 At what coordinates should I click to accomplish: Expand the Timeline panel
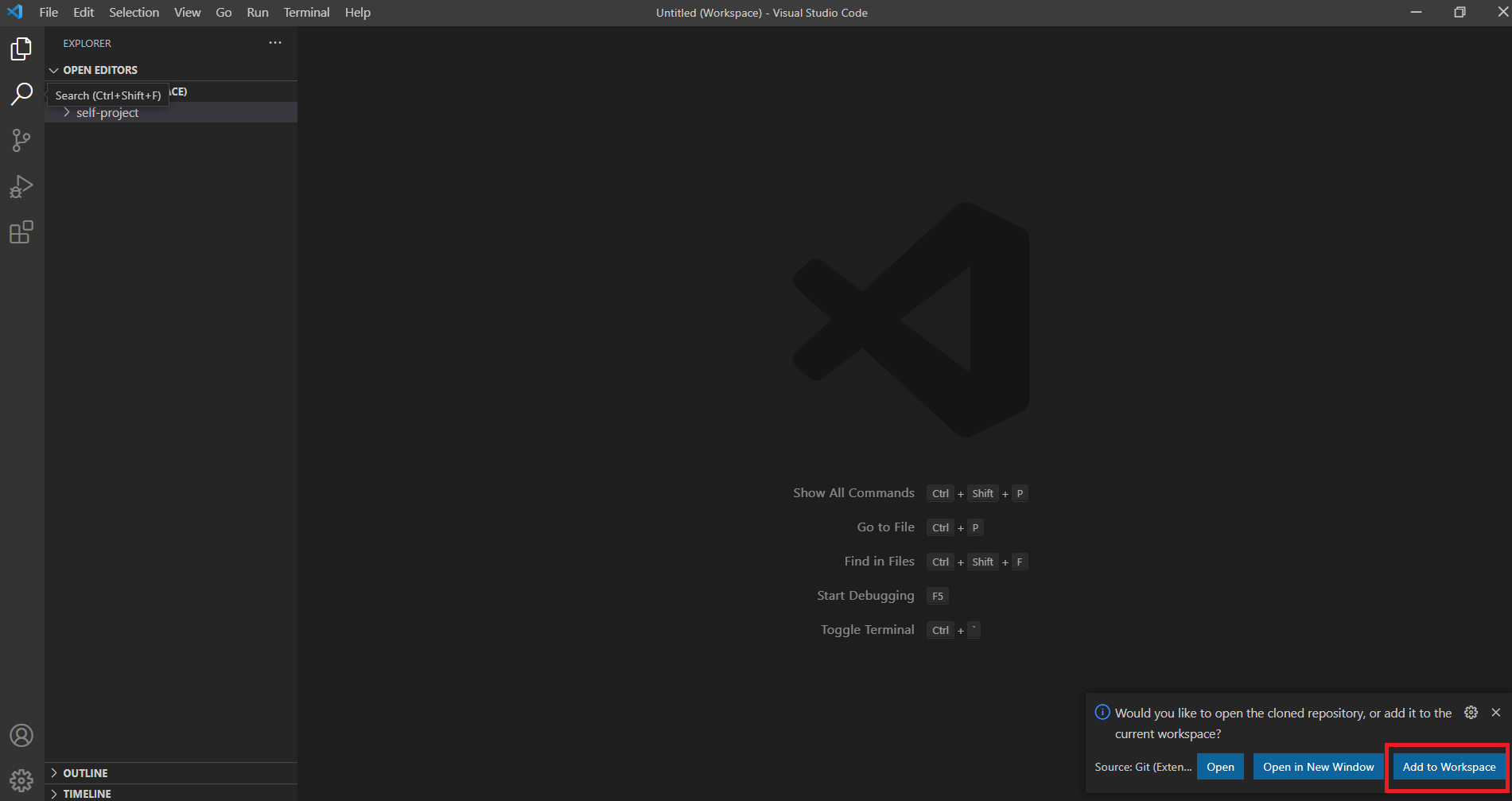(171, 793)
